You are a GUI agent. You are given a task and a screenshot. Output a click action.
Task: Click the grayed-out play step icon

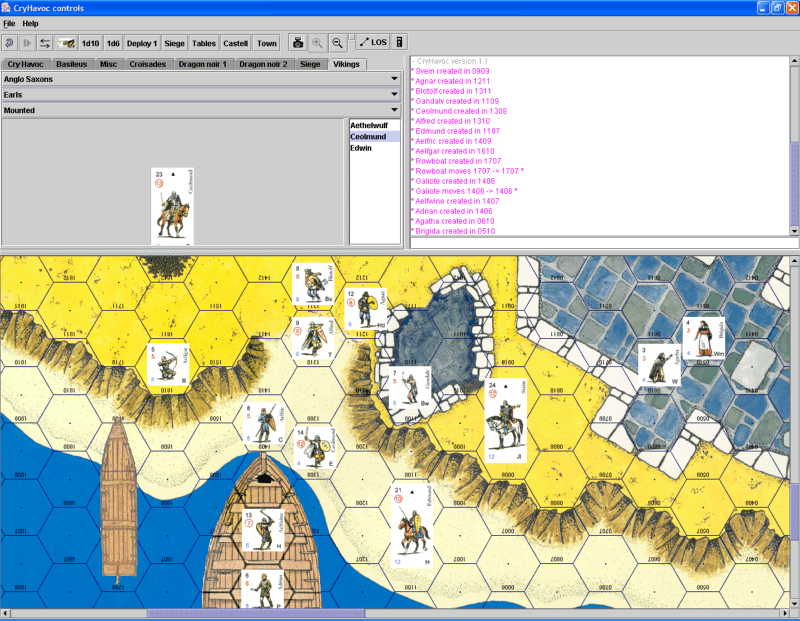[x=27, y=43]
